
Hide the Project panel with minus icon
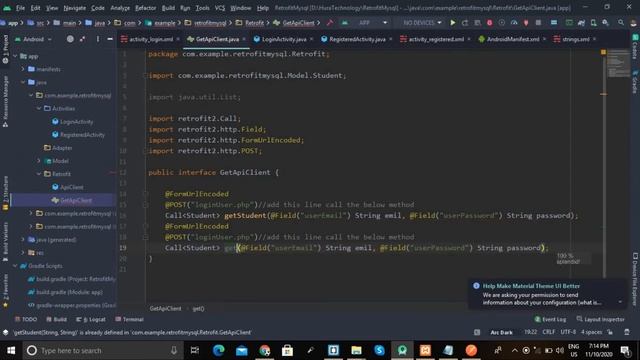point(110,39)
